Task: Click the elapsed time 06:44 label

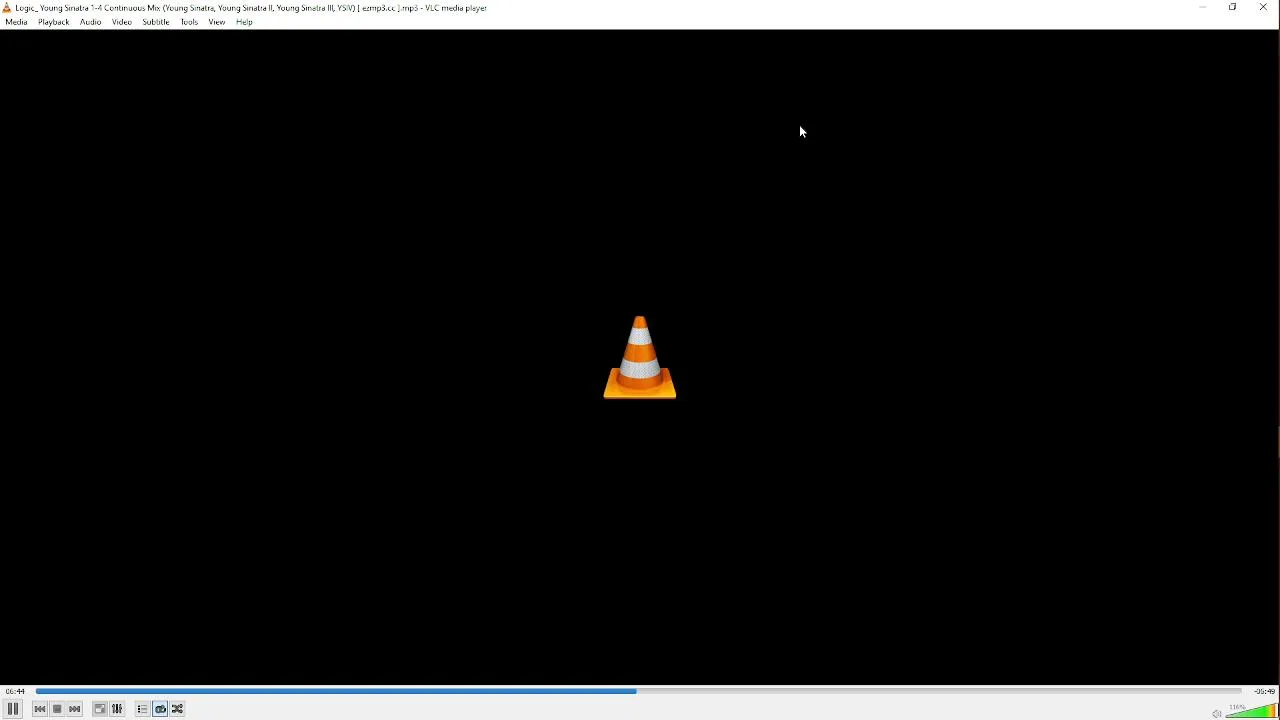Action: 15,691
